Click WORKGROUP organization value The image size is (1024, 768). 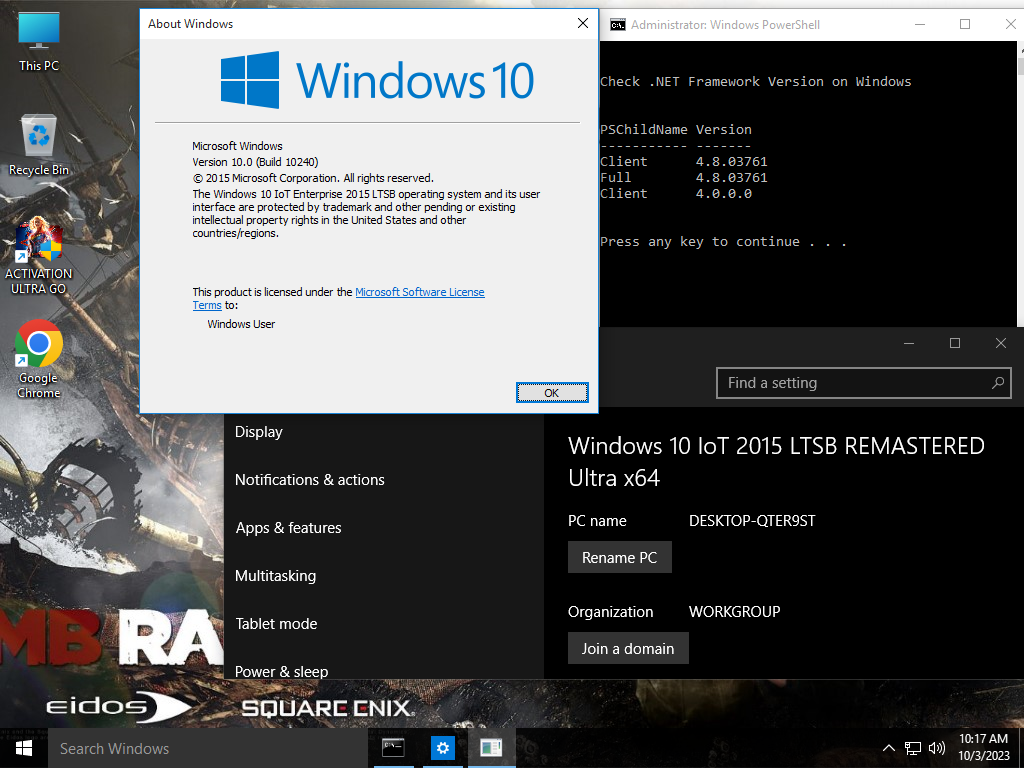[734, 612]
